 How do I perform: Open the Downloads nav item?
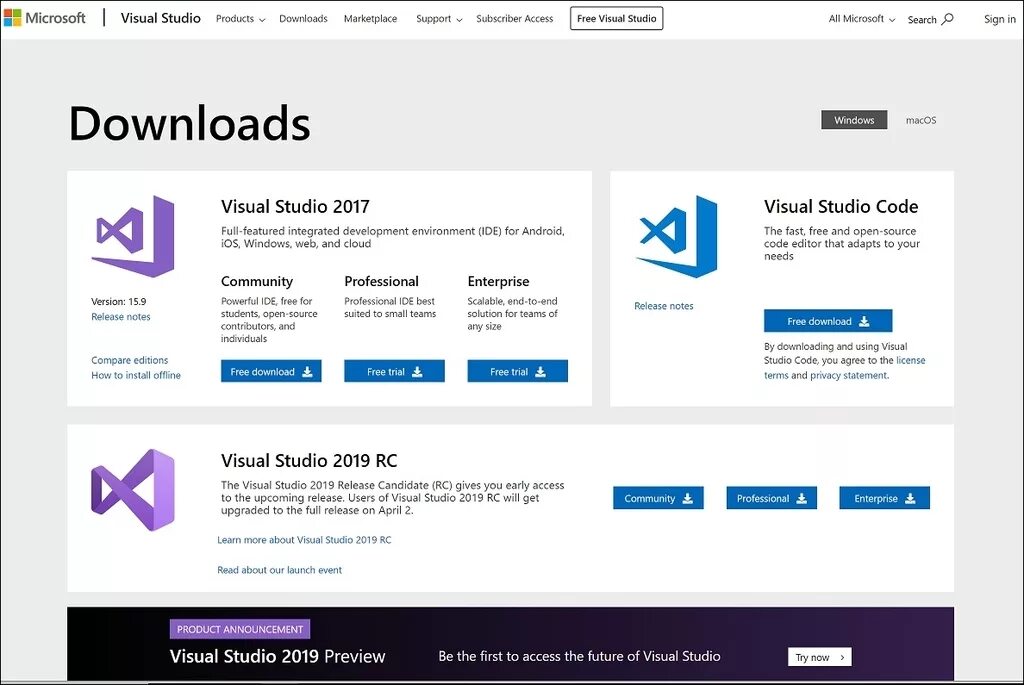point(303,19)
